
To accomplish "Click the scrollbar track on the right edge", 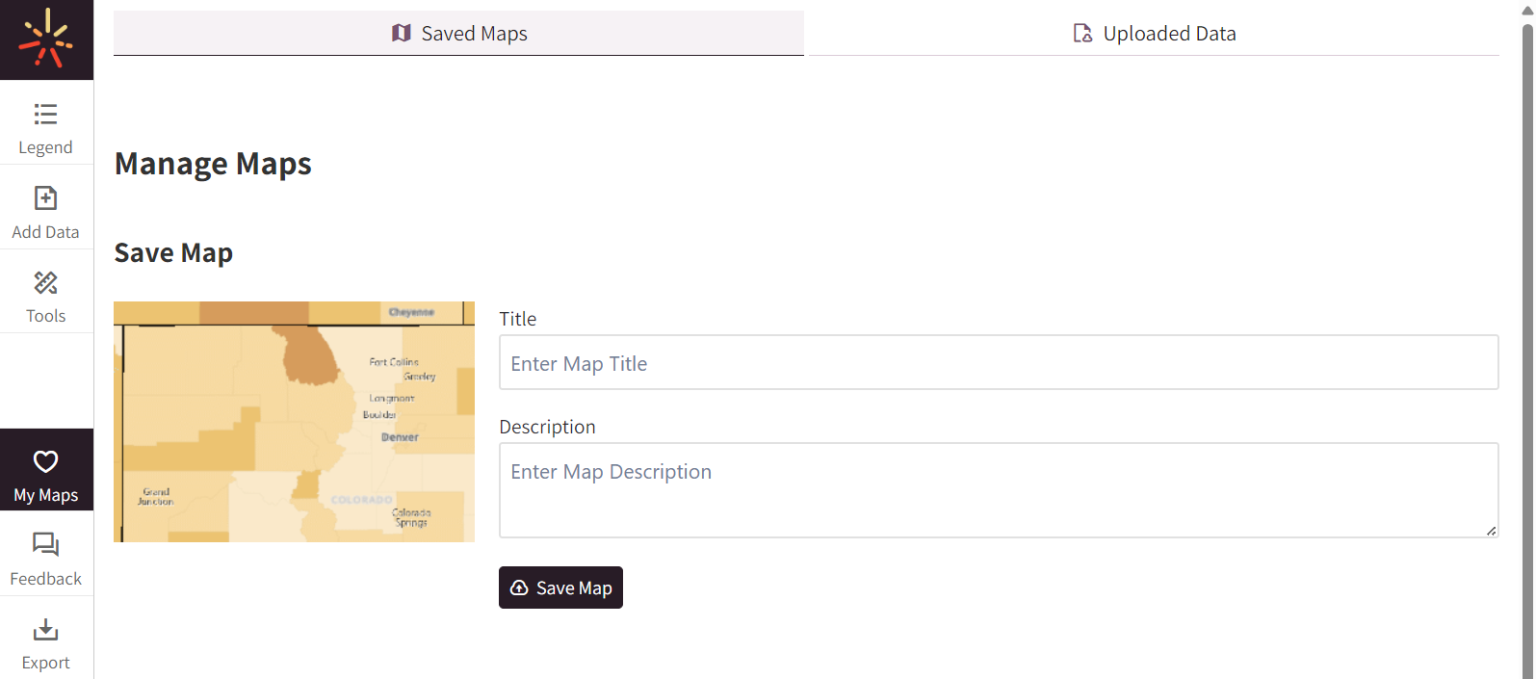I will point(1528,350).
